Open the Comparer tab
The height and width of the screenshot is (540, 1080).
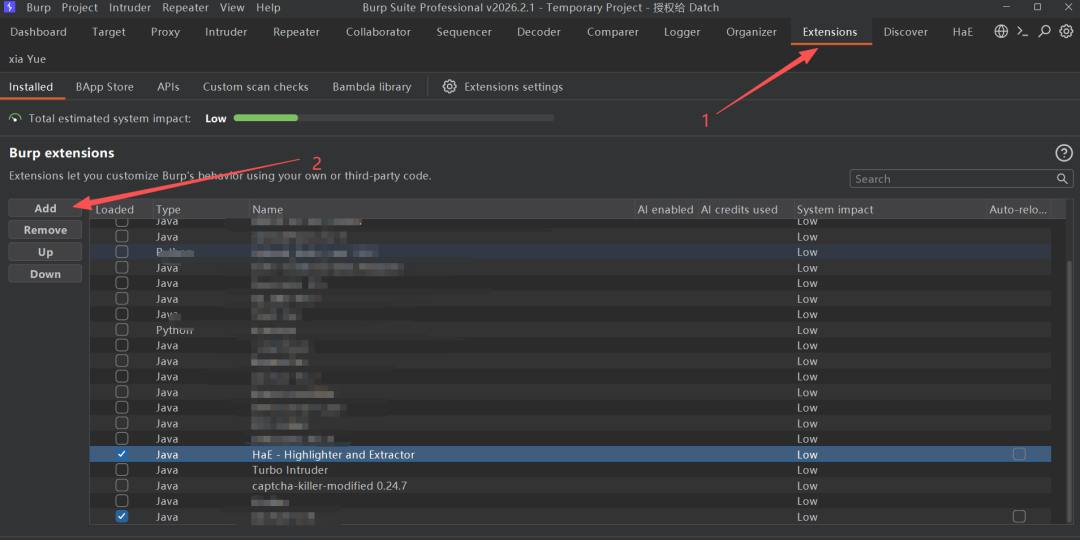click(612, 32)
